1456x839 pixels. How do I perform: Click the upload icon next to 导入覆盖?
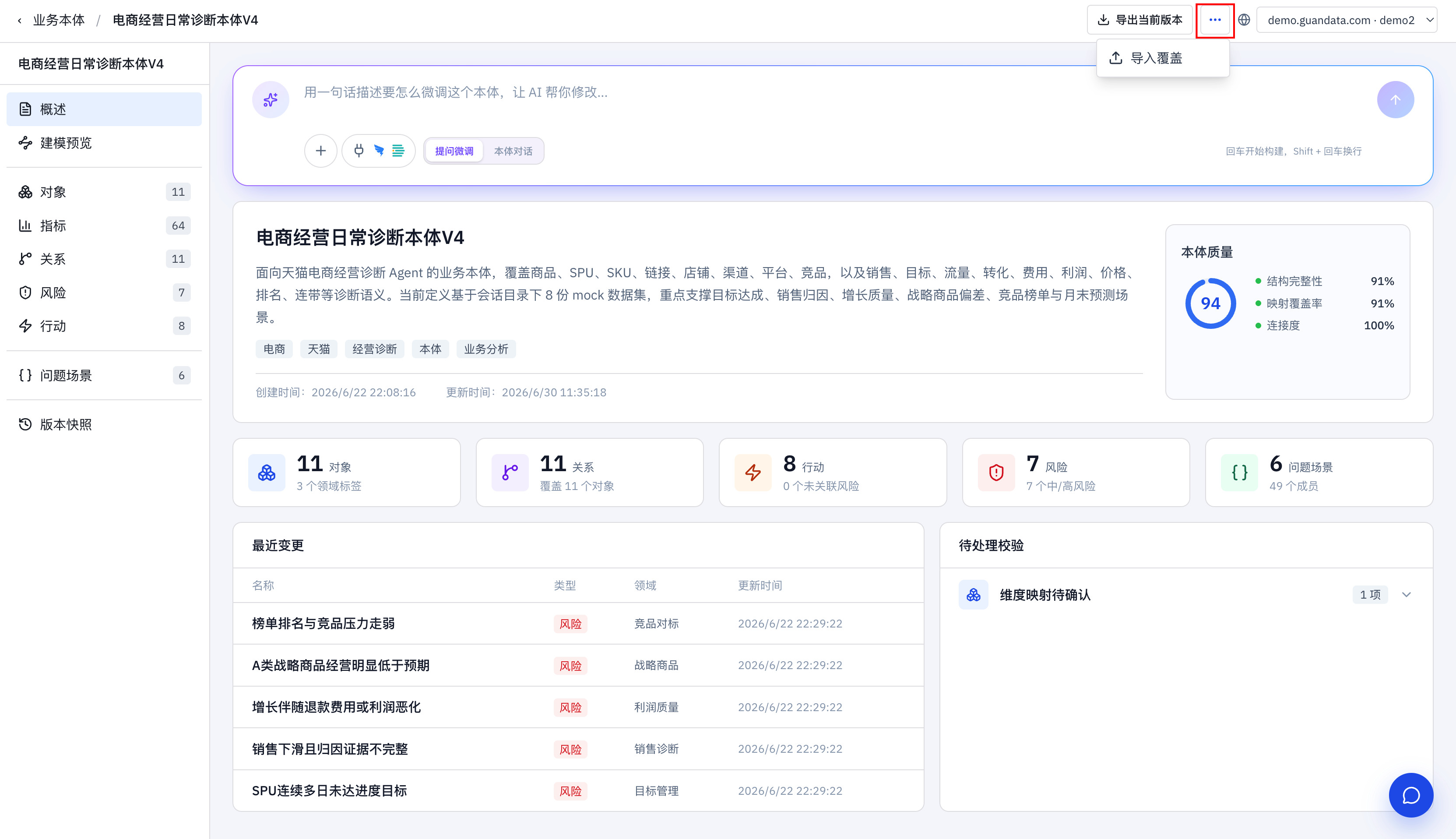[1115, 58]
